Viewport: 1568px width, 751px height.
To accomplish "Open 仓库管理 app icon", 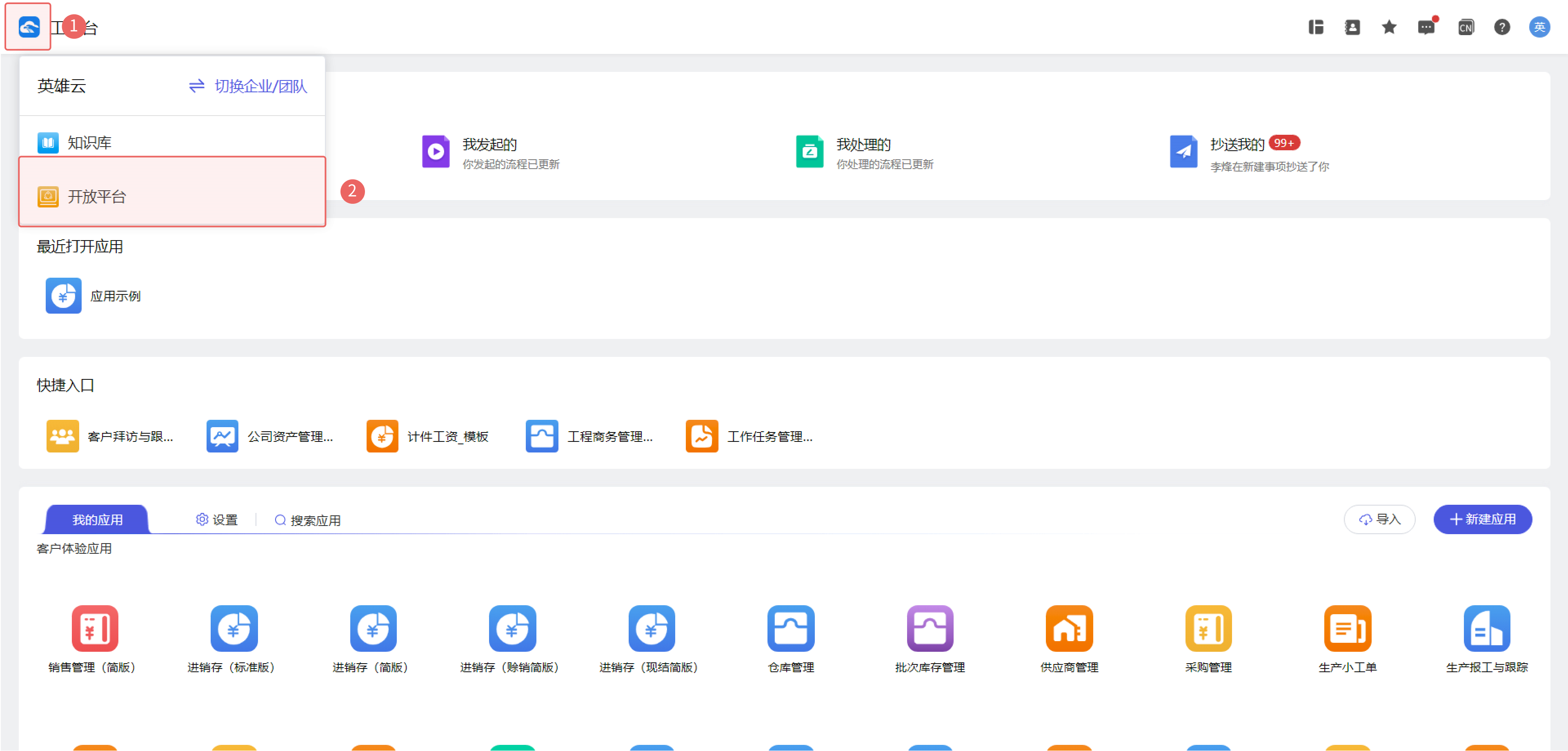I will tap(791, 628).
